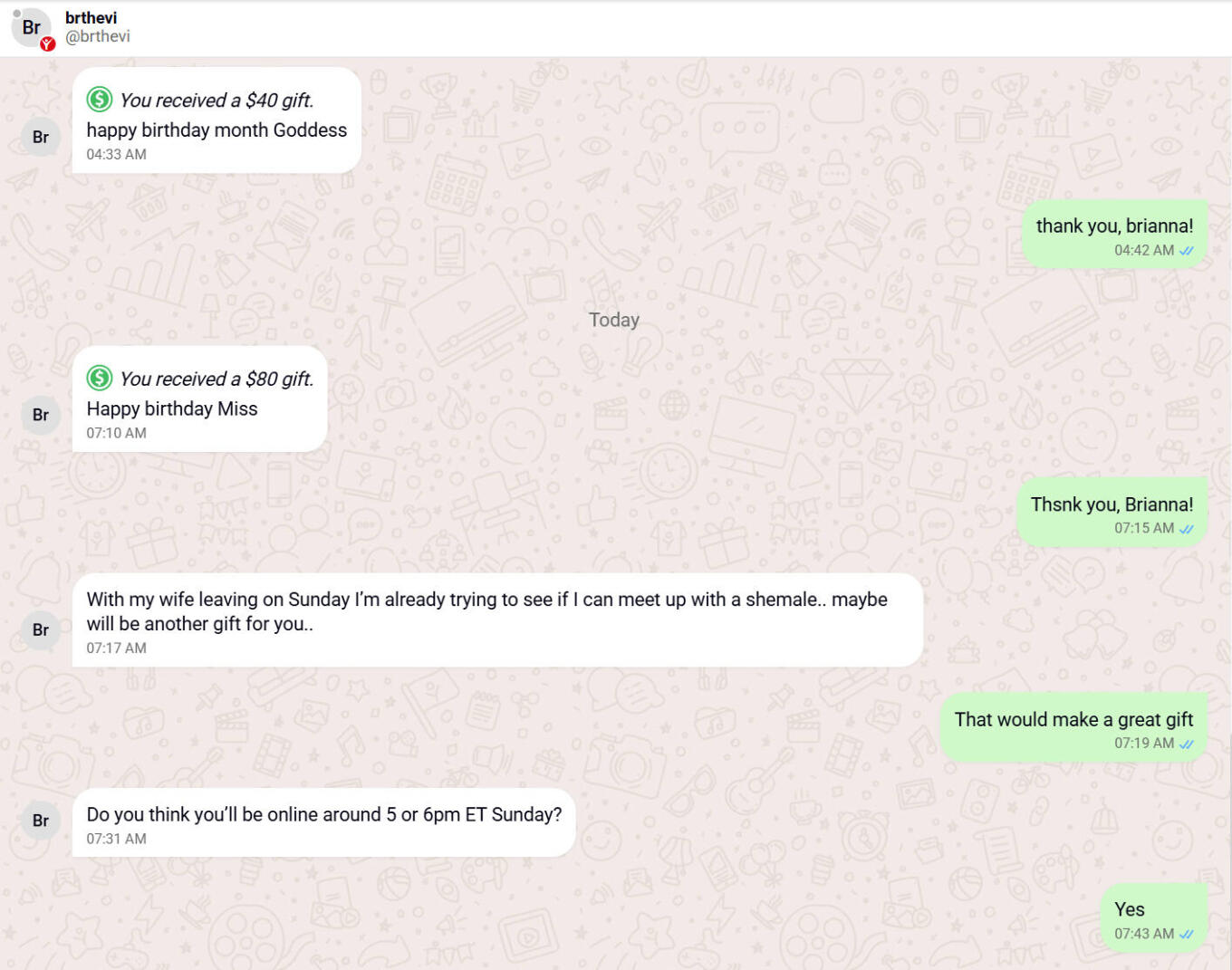The width and height of the screenshot is (1232, 970).
Task: Click the green dollar icon on $40 gift
Action: pyautogui.click(x=100, y=99)
